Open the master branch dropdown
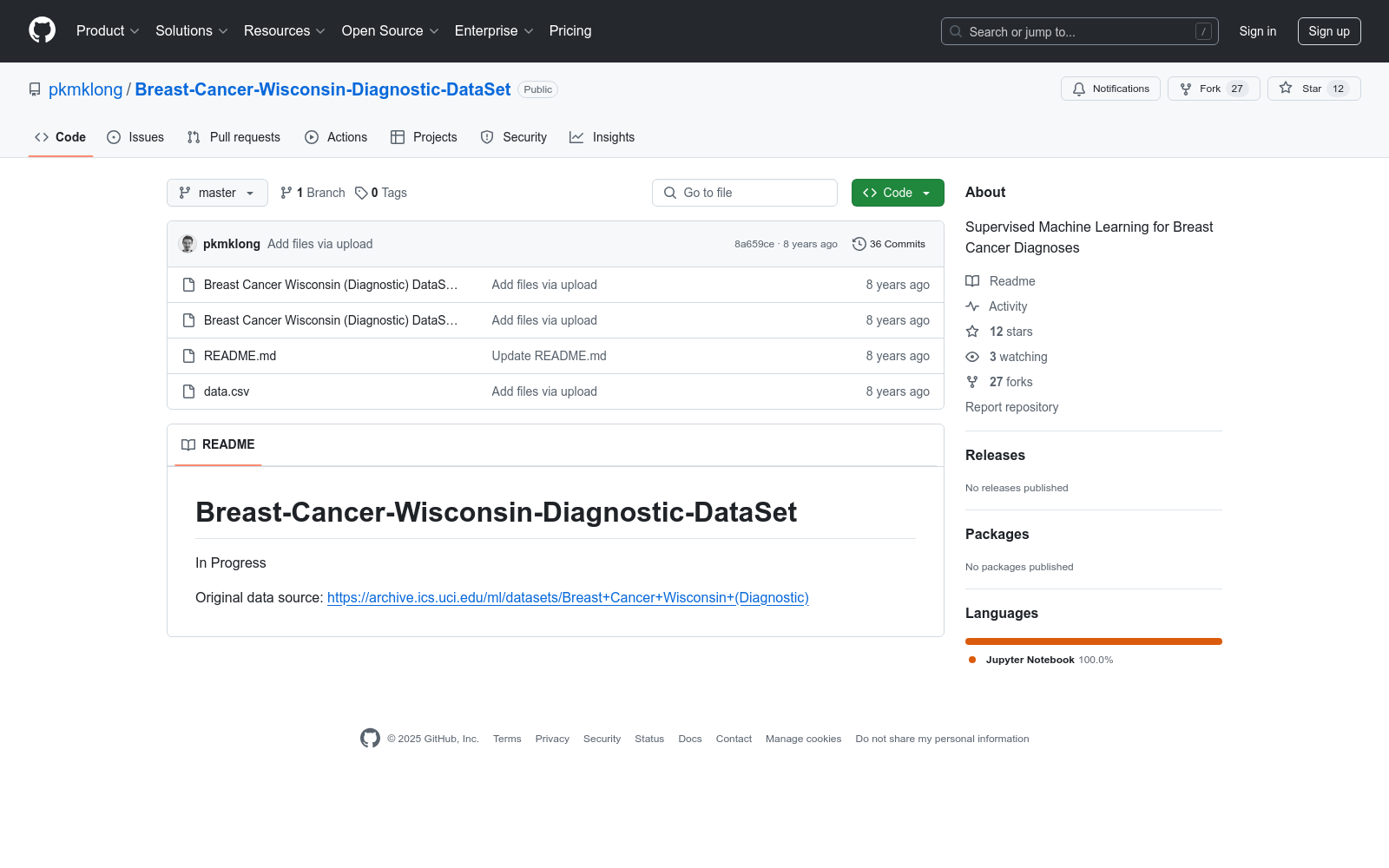1389x868 pixels. (x=217, y=193)
